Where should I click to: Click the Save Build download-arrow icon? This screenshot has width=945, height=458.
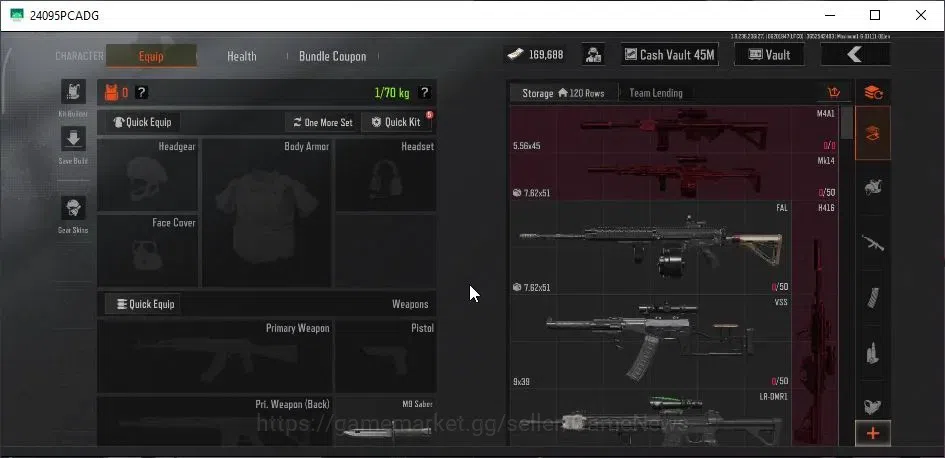(74, 139)
